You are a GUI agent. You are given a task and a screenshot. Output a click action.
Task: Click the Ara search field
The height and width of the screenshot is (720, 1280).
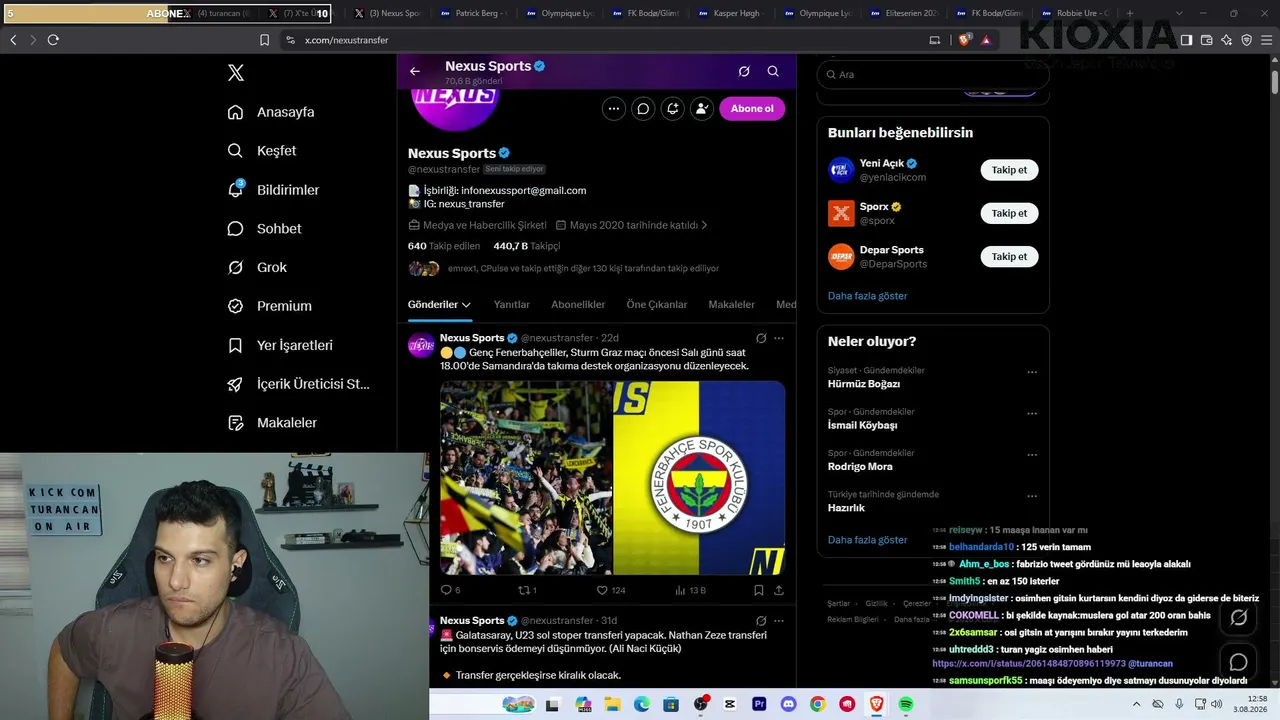pyautogui.click(x=933, y=74)
